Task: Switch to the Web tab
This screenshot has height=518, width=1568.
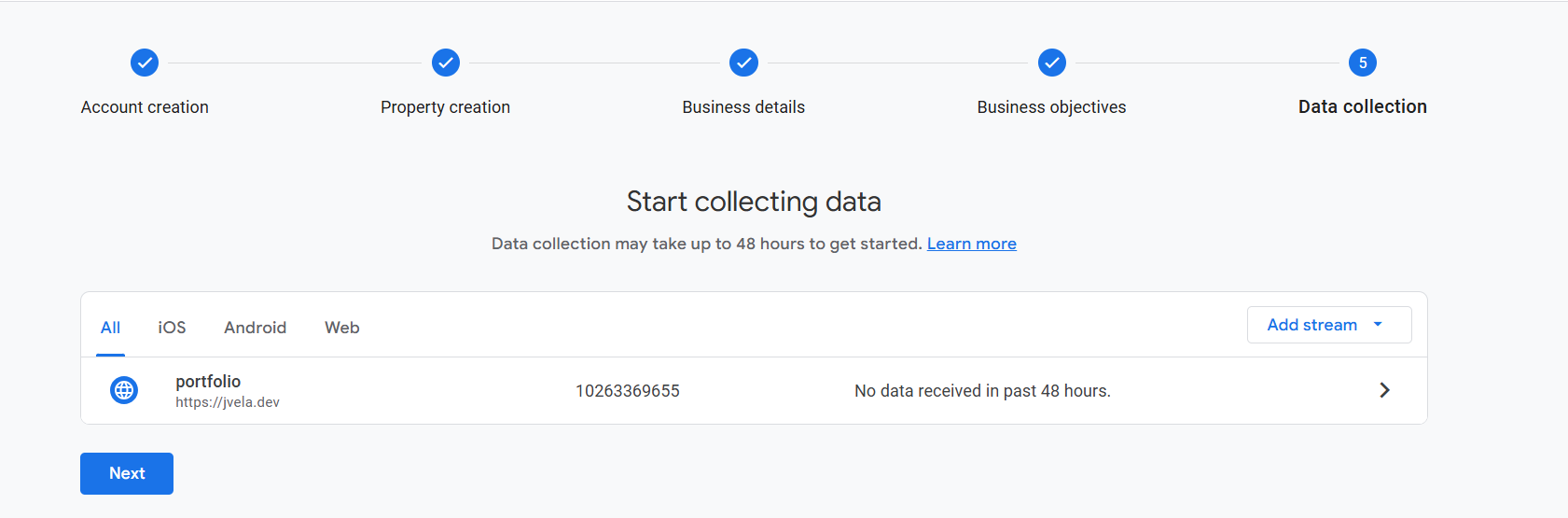Action: 342,328
